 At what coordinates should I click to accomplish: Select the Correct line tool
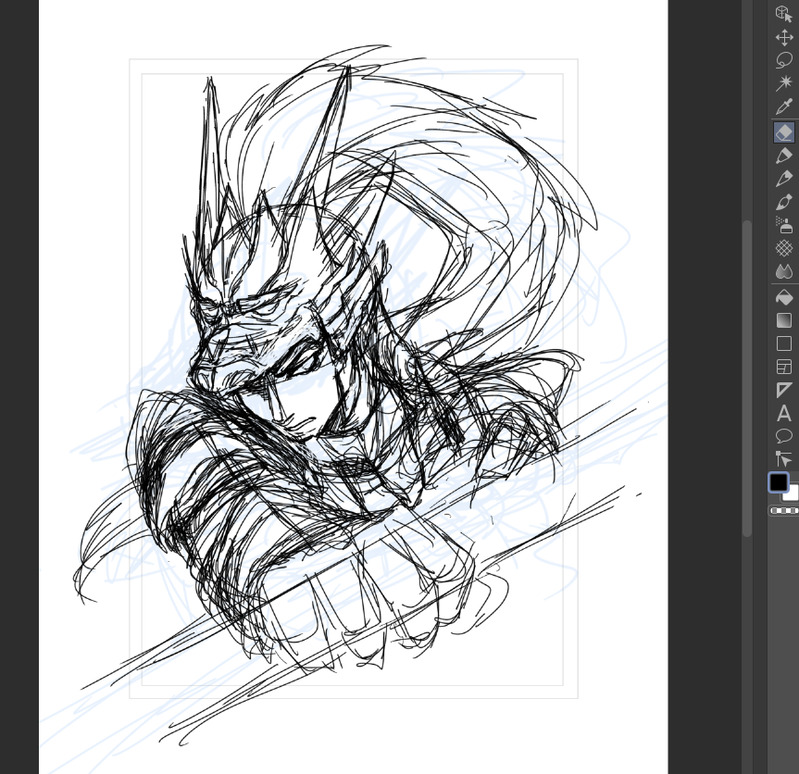(784, 459)
